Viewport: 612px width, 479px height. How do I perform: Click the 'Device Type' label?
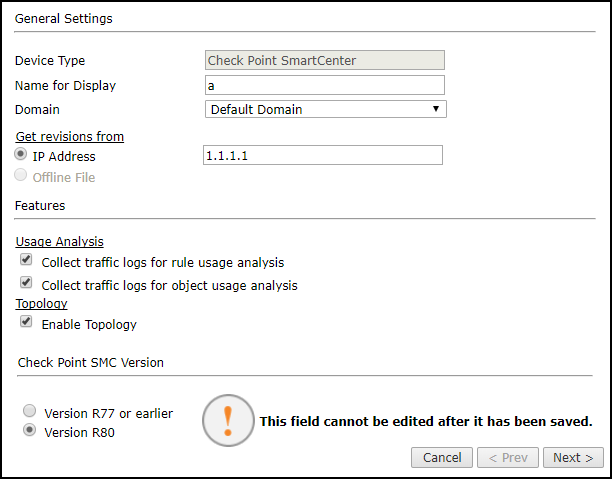pyautogui.click(x=50, y=61)
